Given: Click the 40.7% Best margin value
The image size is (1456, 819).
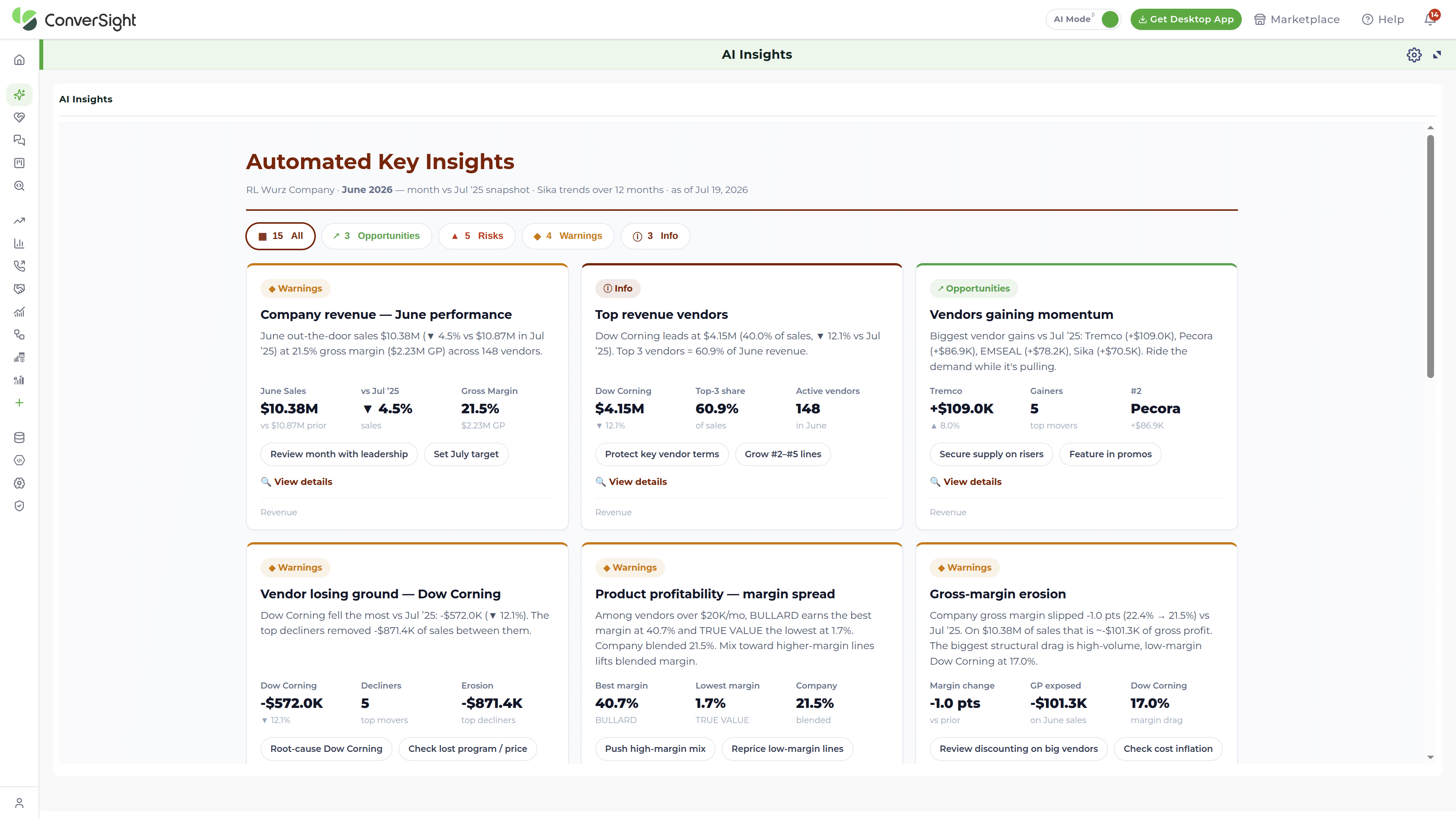Looking at the screenshot, I should [x=617, y=703].
